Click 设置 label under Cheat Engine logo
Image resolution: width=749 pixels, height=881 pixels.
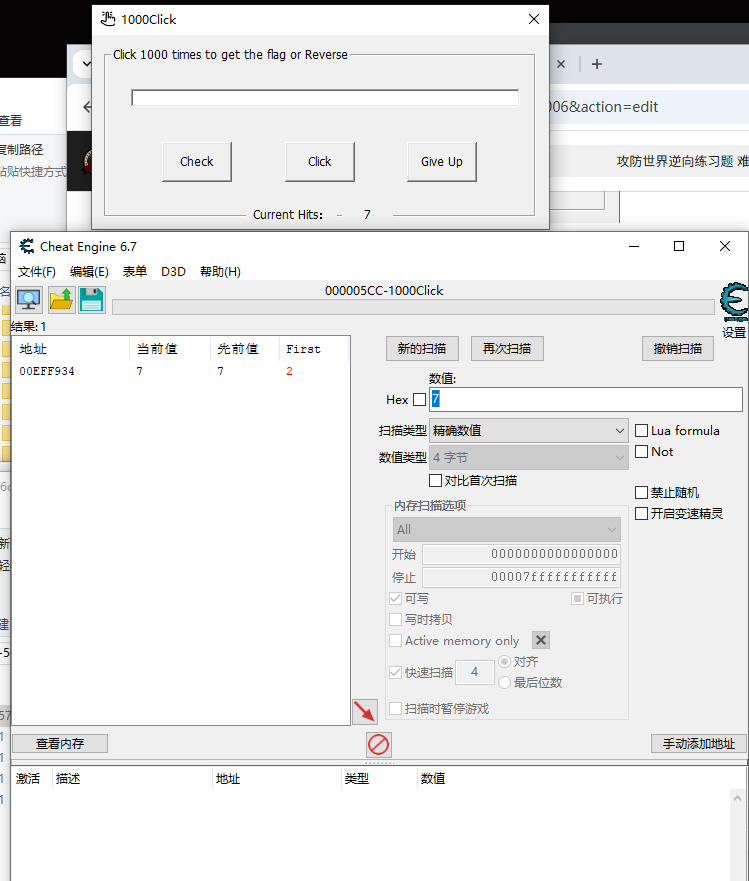[734, 332]
